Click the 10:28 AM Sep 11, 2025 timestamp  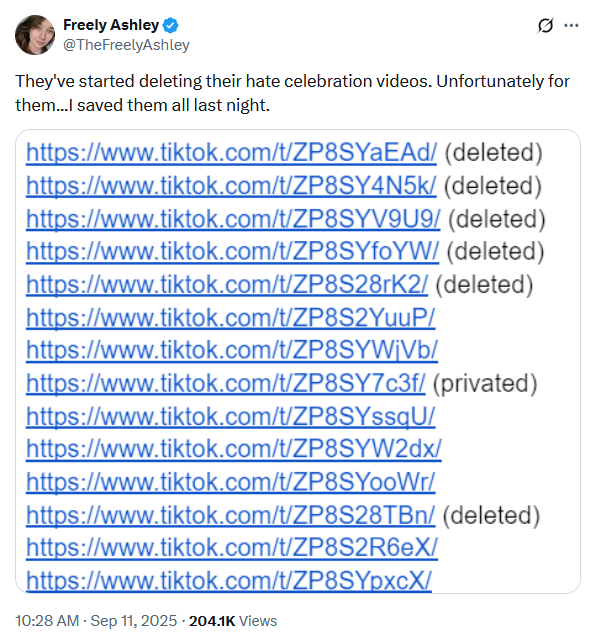[x=96, y=621]
